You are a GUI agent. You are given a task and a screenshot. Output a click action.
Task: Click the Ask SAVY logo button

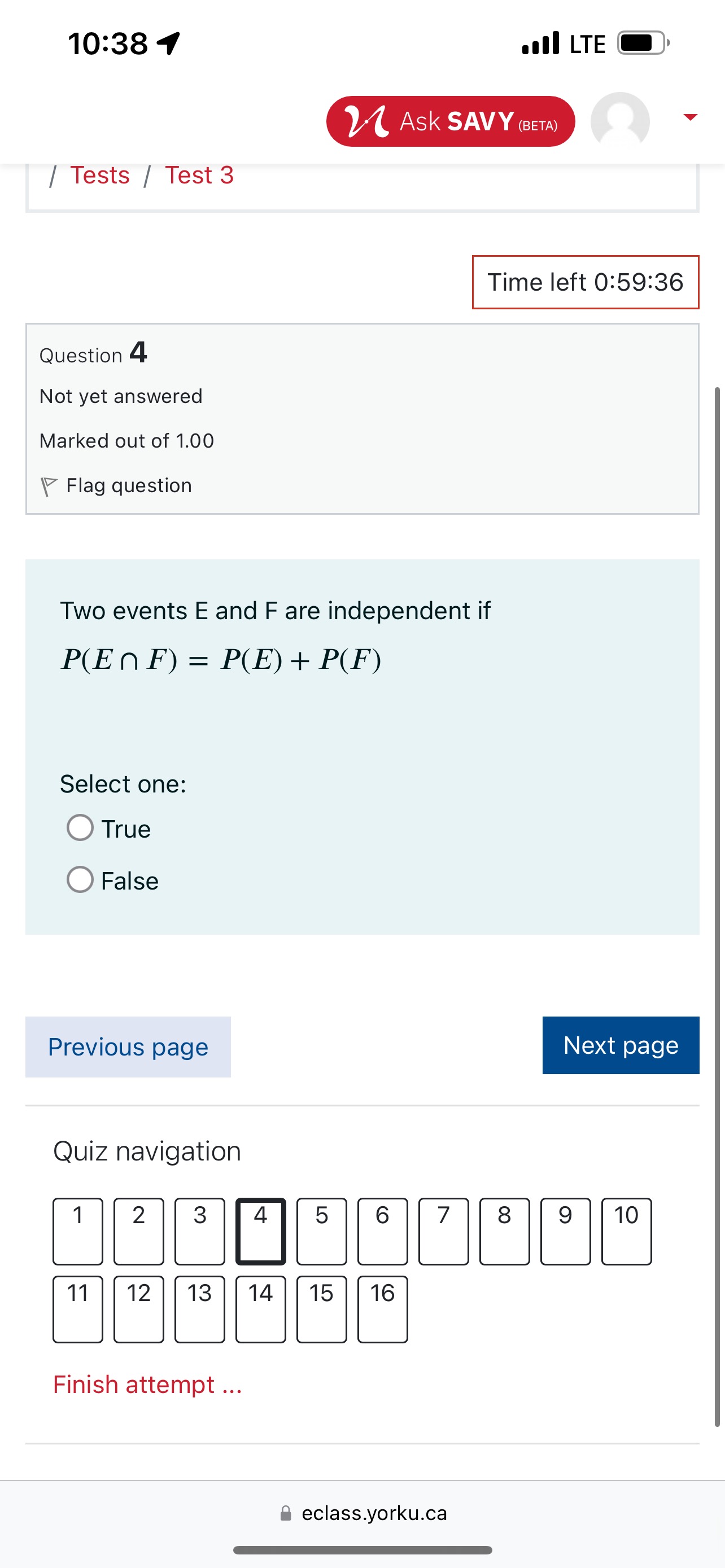451,121
